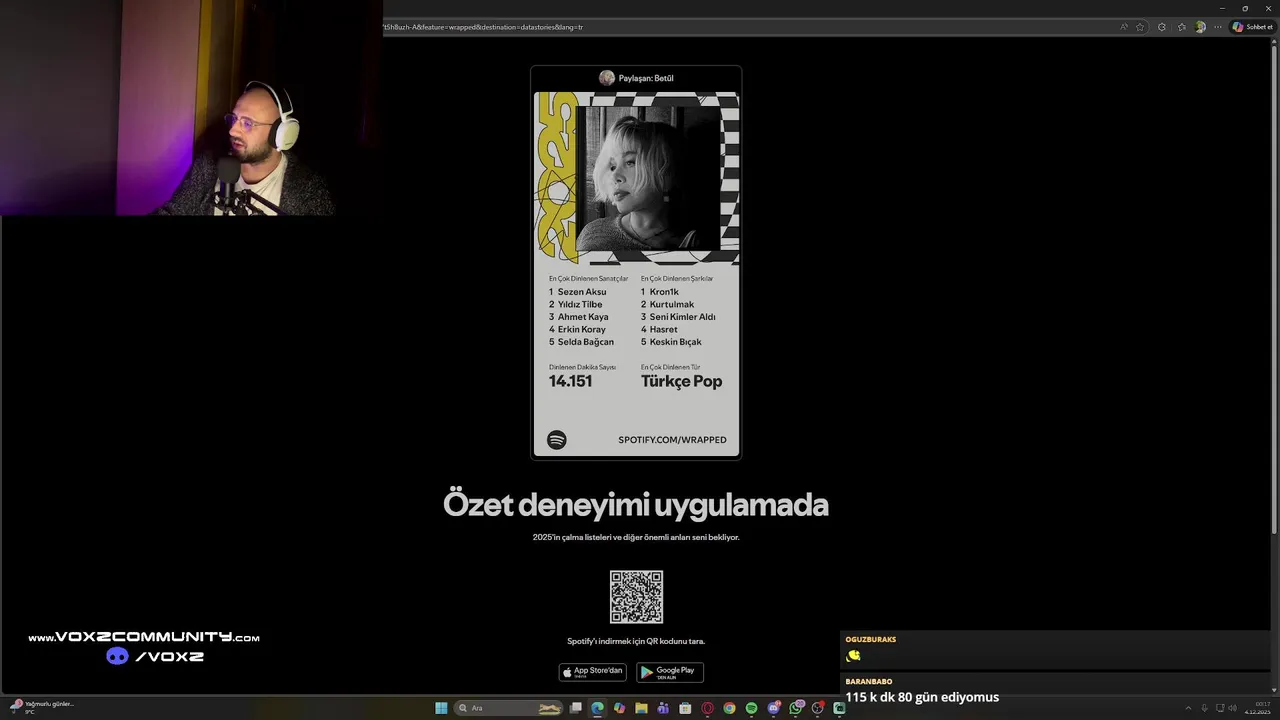Click Betül's sharer avatar above the card
The image size is (1280, 720).
pos(607,78)
